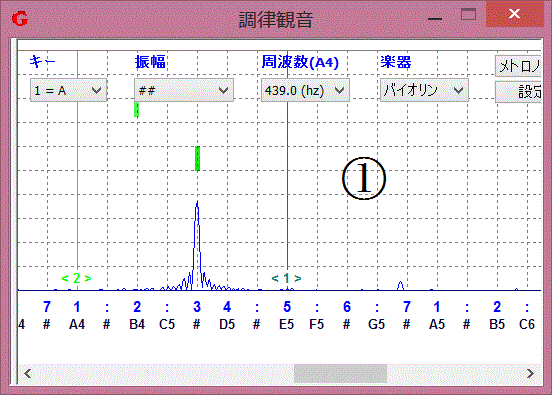552x395 pixels.
Task: Click the C5 note label
Action: coord(167,324)
